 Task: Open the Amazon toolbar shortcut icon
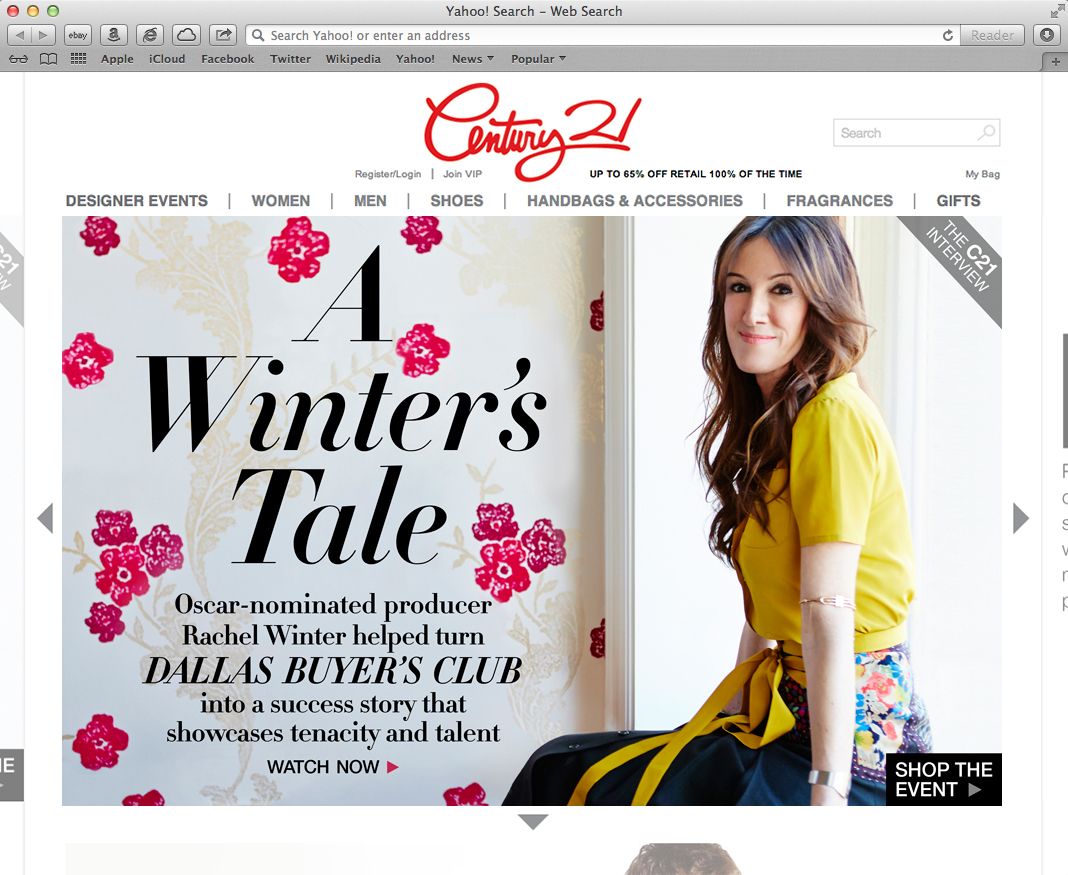114,35
